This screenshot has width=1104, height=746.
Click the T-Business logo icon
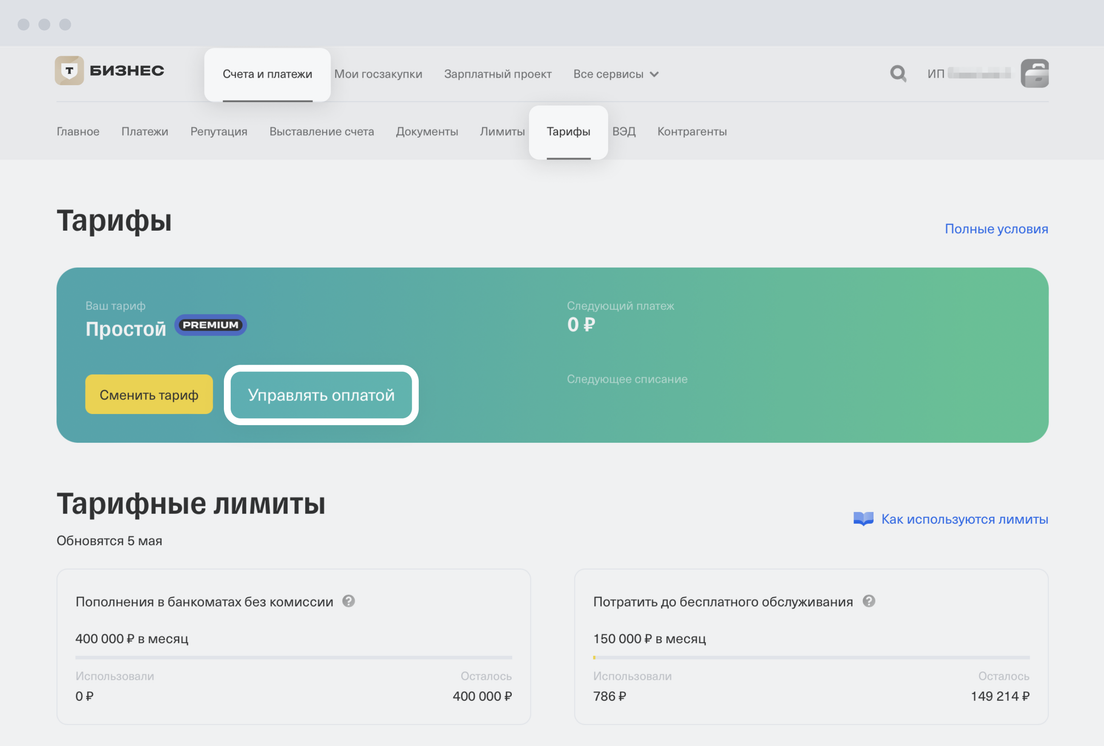[69, 71]
